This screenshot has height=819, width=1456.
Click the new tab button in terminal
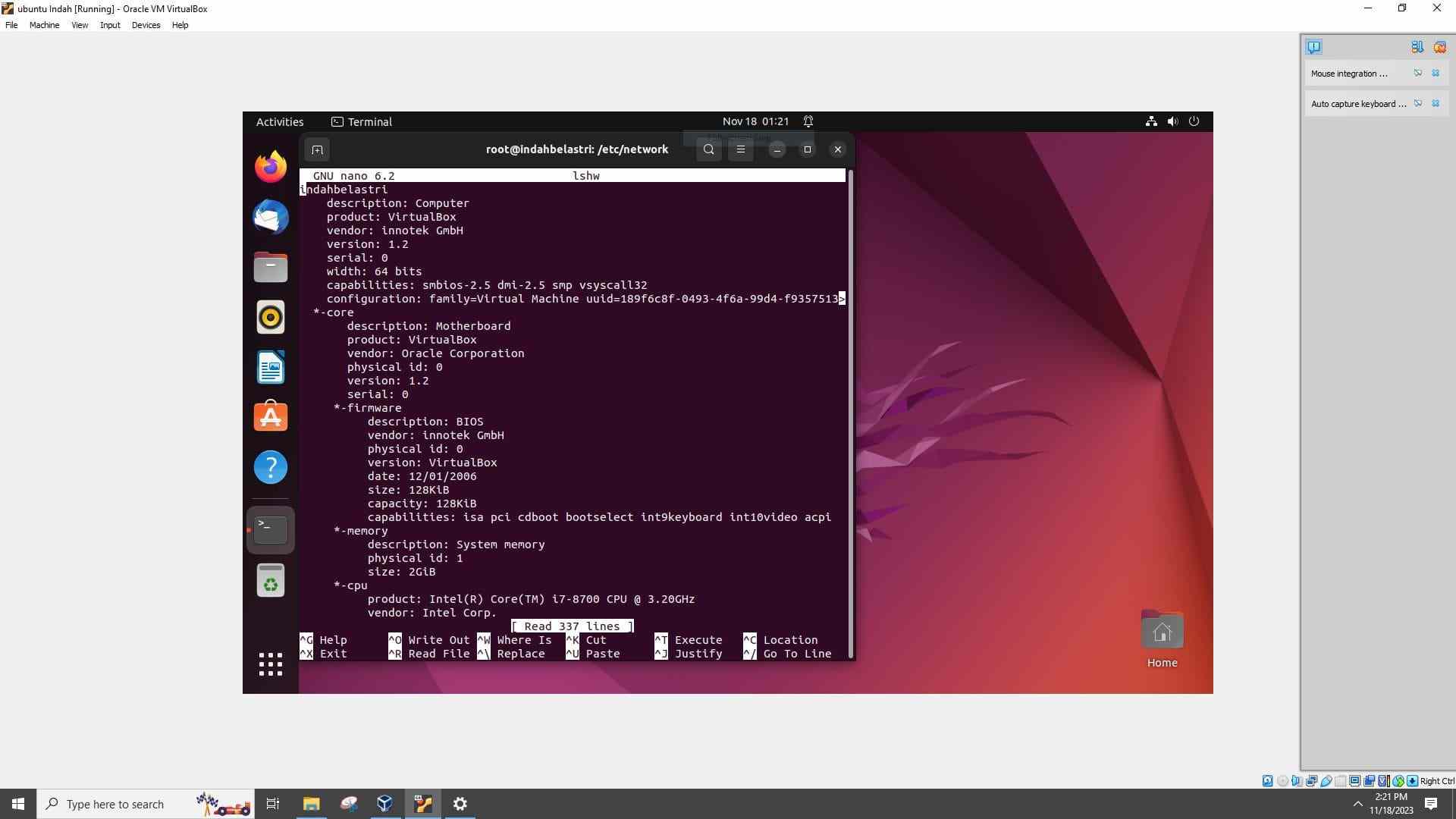coord(317,149)
